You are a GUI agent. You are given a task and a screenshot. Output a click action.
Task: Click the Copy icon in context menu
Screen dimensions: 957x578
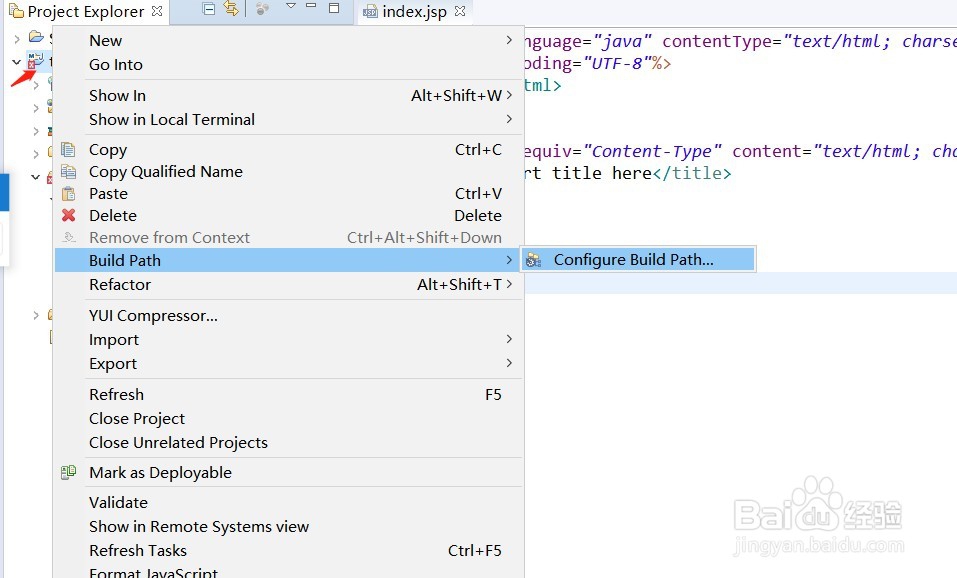[68, 150]
